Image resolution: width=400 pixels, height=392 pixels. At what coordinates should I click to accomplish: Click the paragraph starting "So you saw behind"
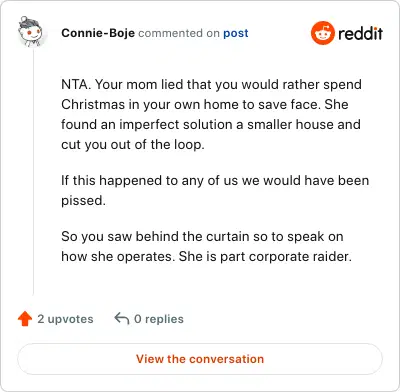pyautogui.click(x=206, y=246)
